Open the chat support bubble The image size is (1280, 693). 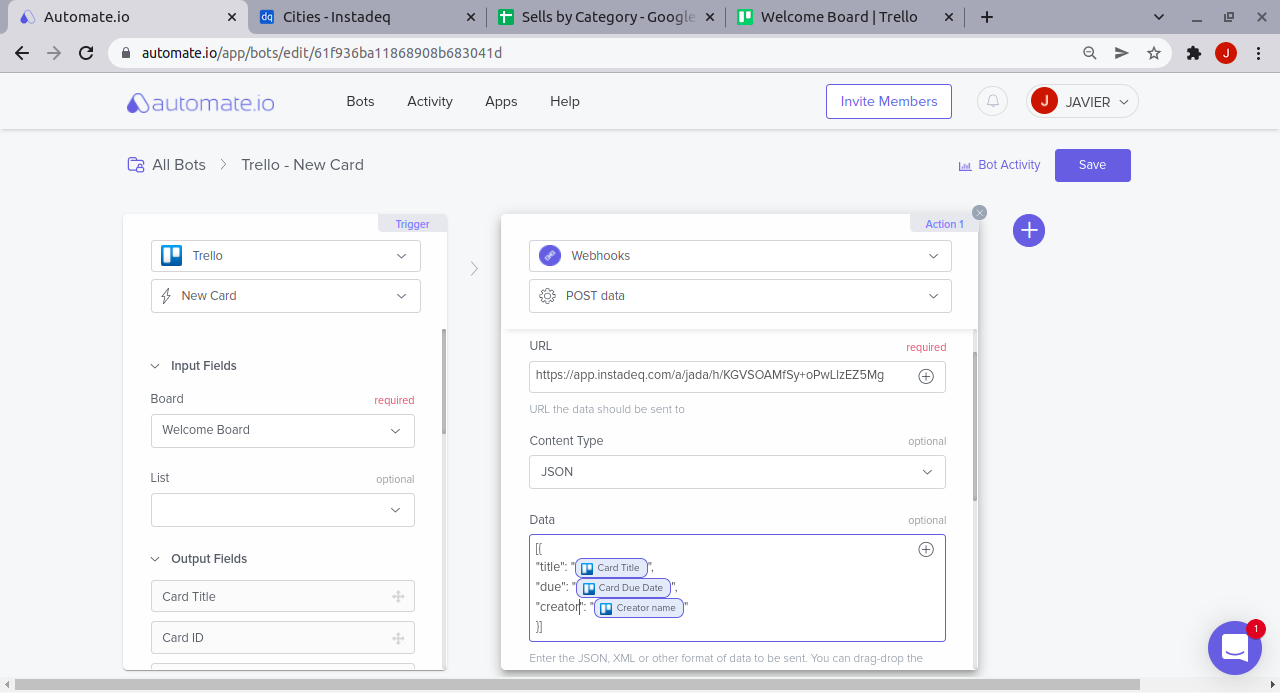click(1235, 648)
